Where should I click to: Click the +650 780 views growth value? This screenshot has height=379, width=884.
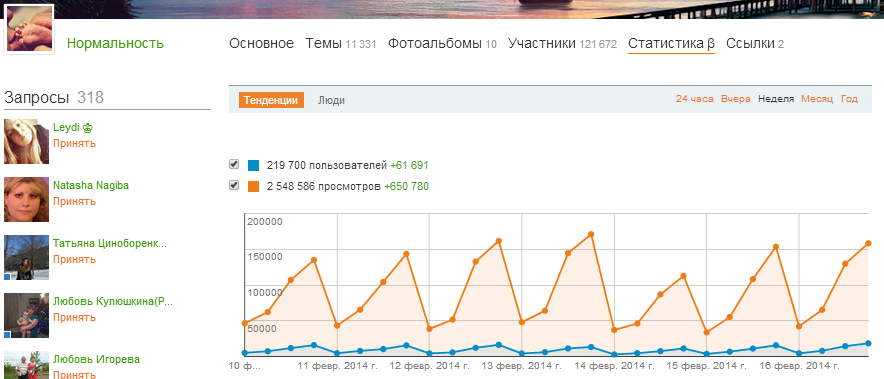point(406,186)
